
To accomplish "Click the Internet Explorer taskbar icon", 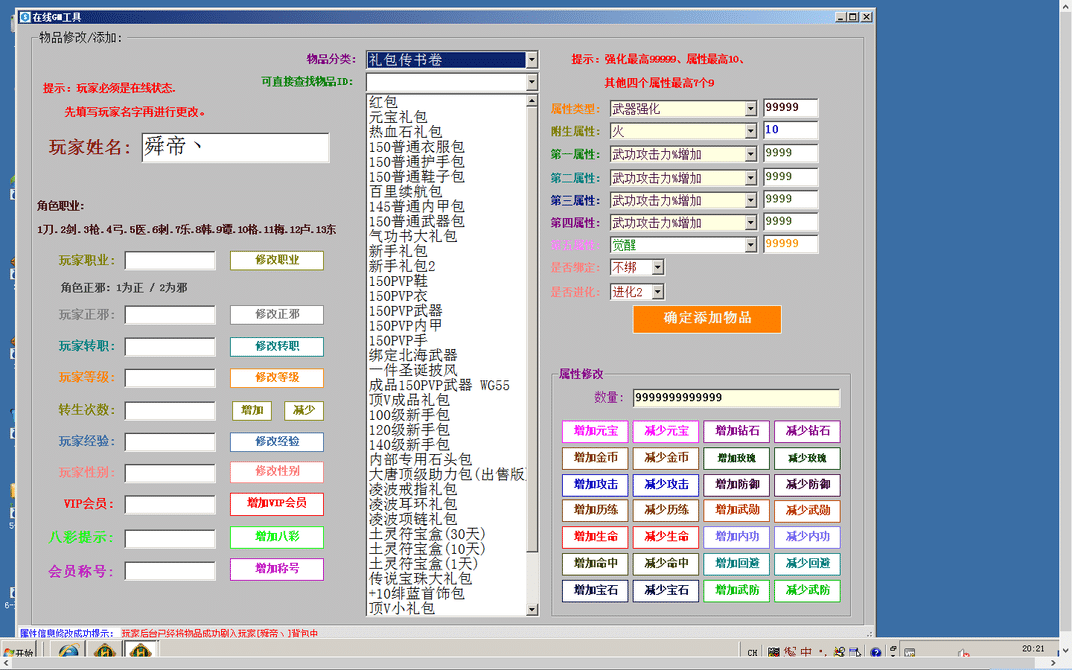I will [69, 653].
